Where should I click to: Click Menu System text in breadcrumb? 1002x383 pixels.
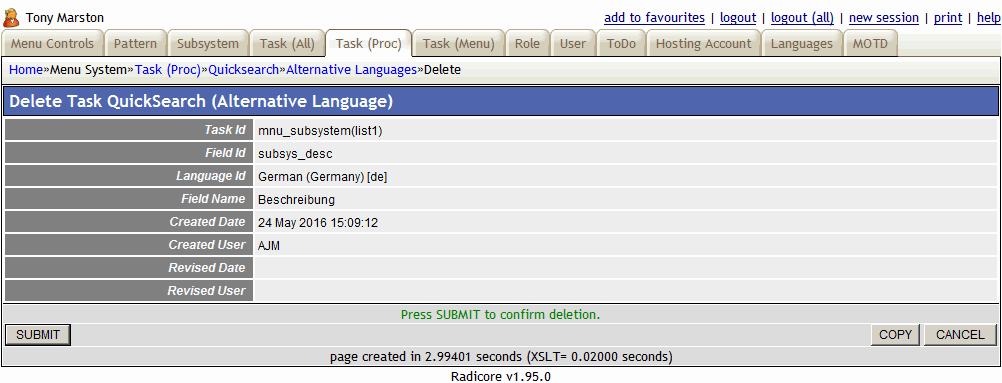click(89, 70)
